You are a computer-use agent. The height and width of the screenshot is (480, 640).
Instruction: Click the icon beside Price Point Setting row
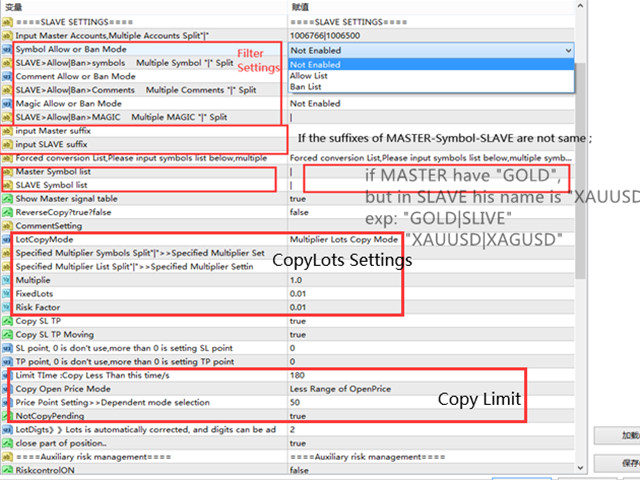7,402
